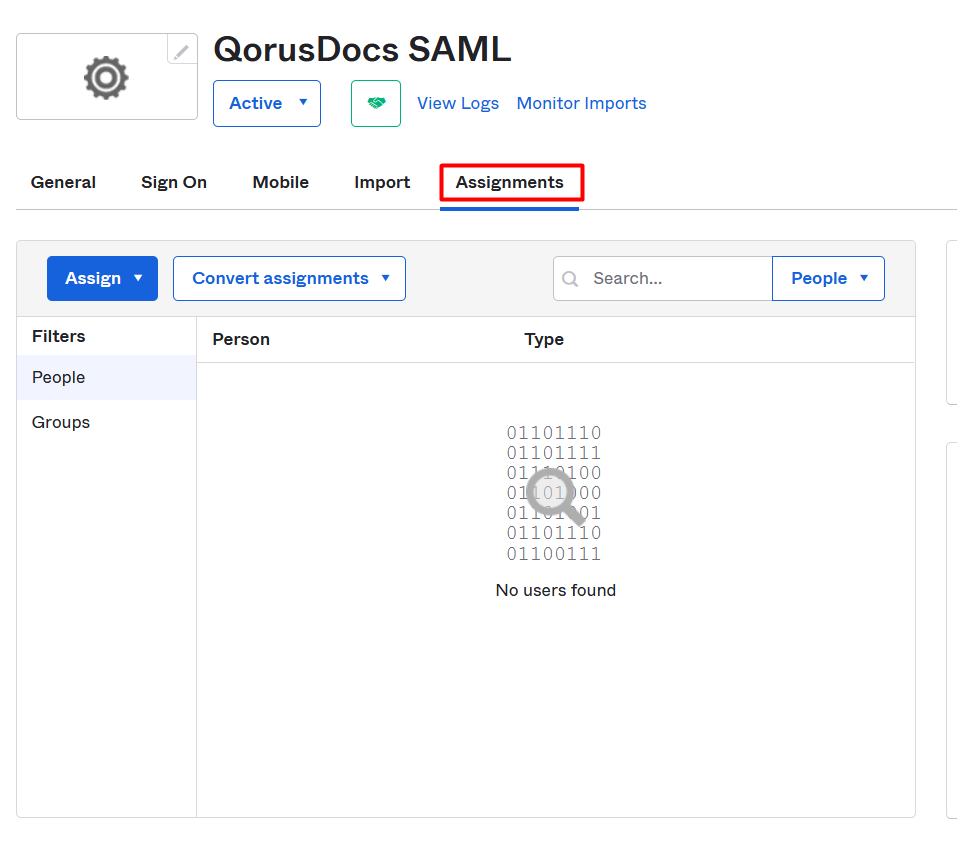Open the Convert assignments dropdown
Viewport: 957px width, 847px height.
coord(289,279)
